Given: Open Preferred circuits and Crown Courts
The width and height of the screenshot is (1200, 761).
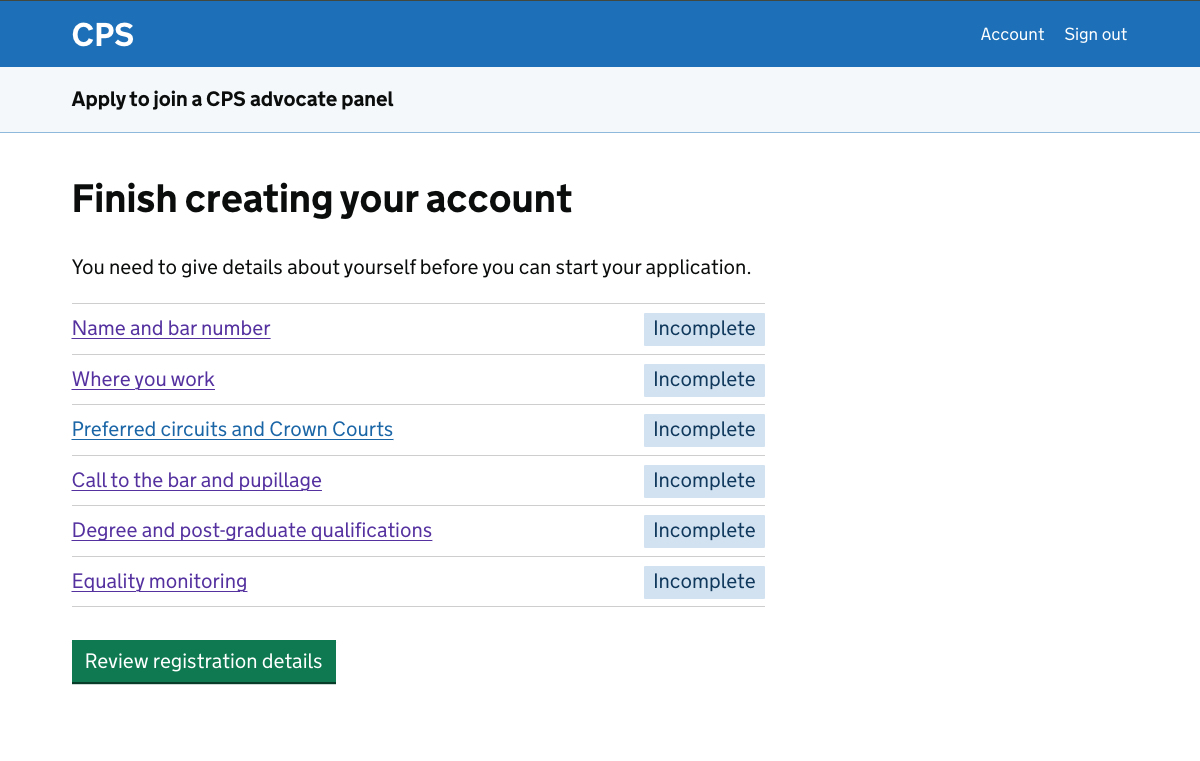Looking at the screenshot, I should tap(232, 429).
